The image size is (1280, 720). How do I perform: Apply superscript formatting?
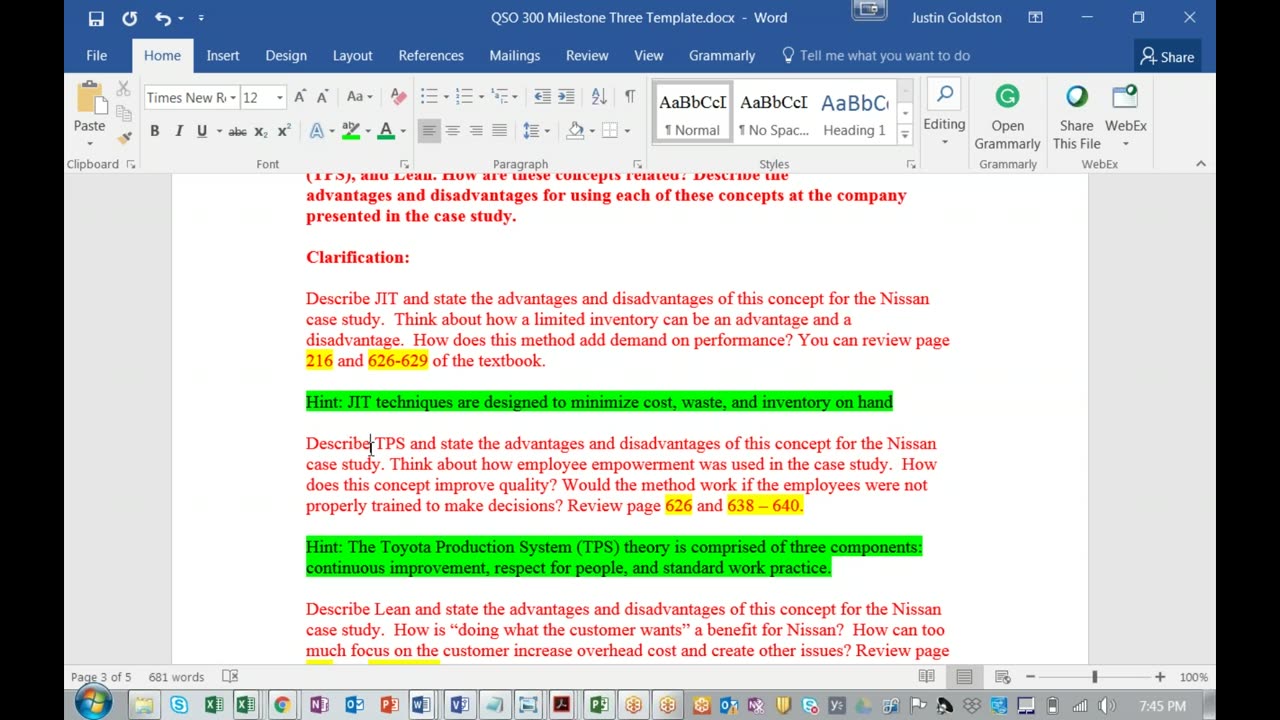pos(284,131)
